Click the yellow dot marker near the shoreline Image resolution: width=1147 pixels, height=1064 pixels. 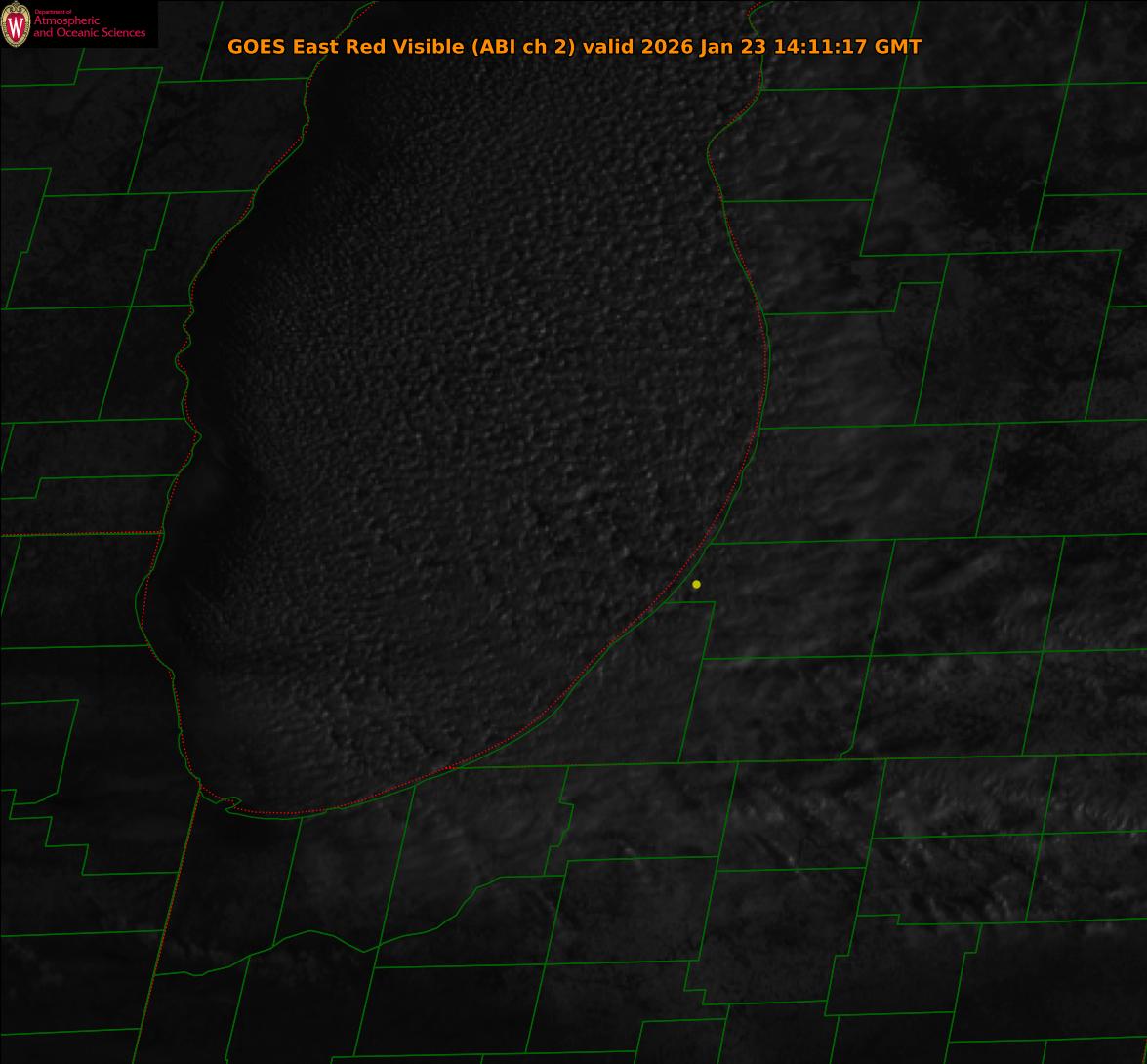696,585
